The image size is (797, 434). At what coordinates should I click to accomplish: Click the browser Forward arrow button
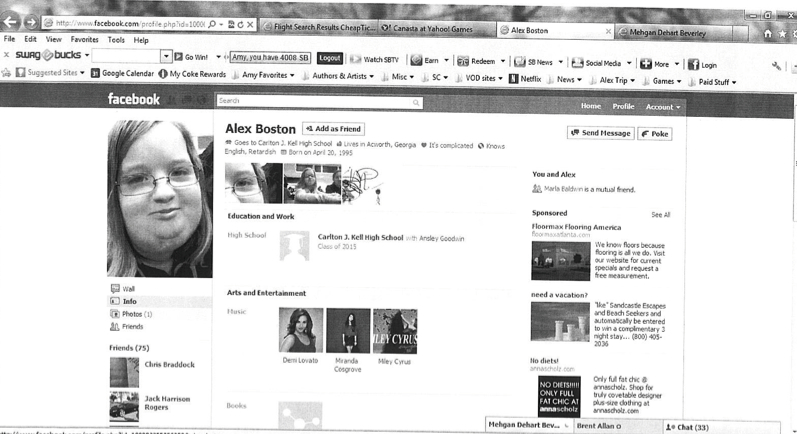(32, 22)
